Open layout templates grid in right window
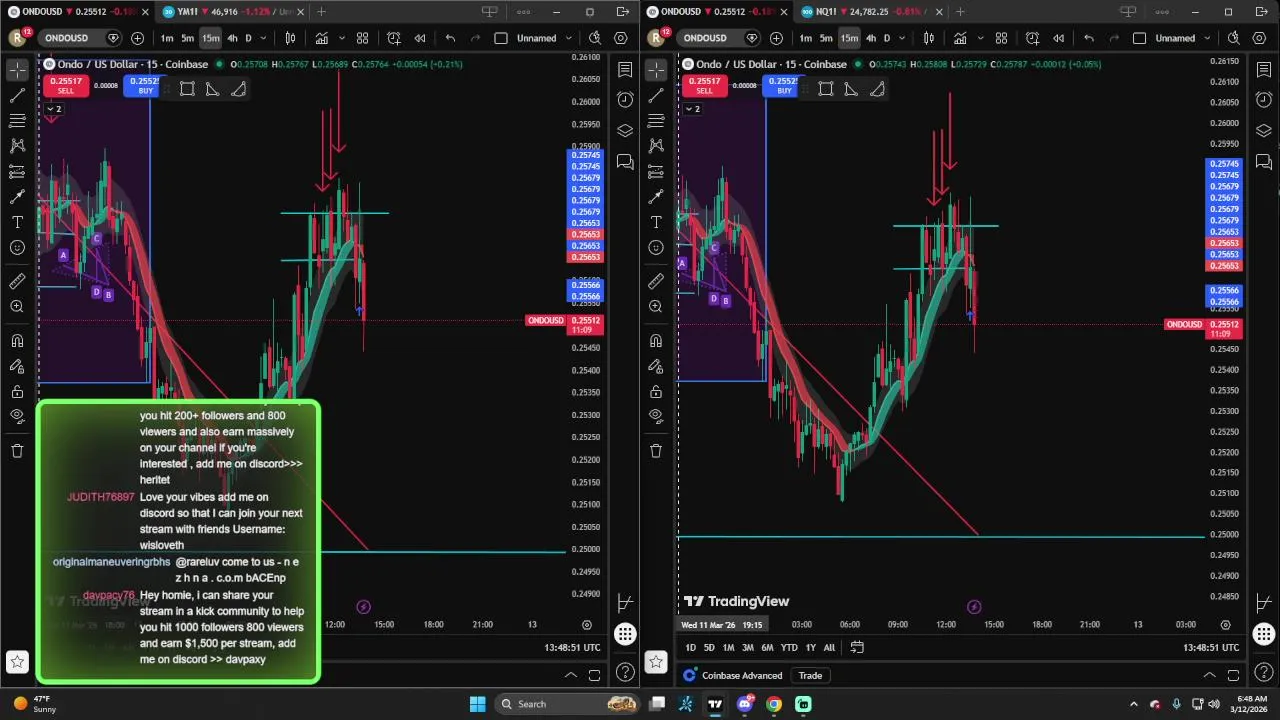Viewport: 1280px width, 720px height. tap(1001, 38)
